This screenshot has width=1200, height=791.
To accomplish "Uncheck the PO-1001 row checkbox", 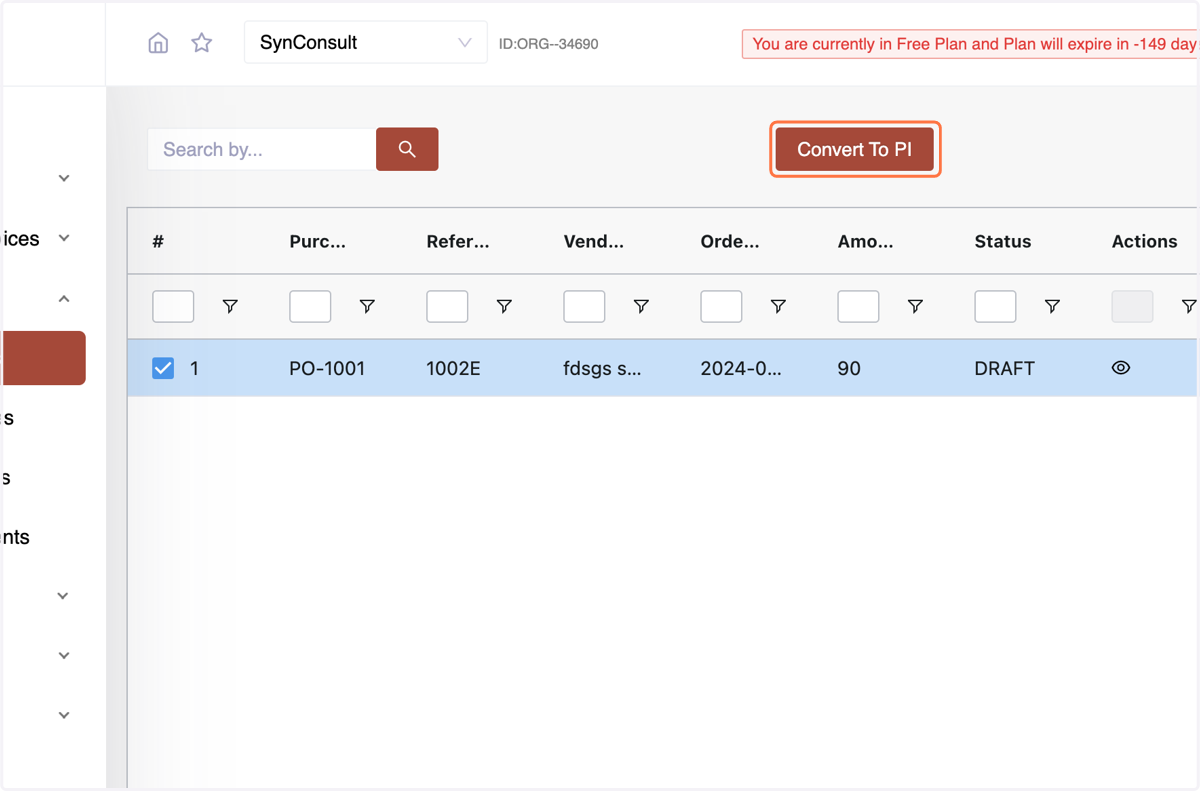I will pyautogui.click(x=163, y=368).
